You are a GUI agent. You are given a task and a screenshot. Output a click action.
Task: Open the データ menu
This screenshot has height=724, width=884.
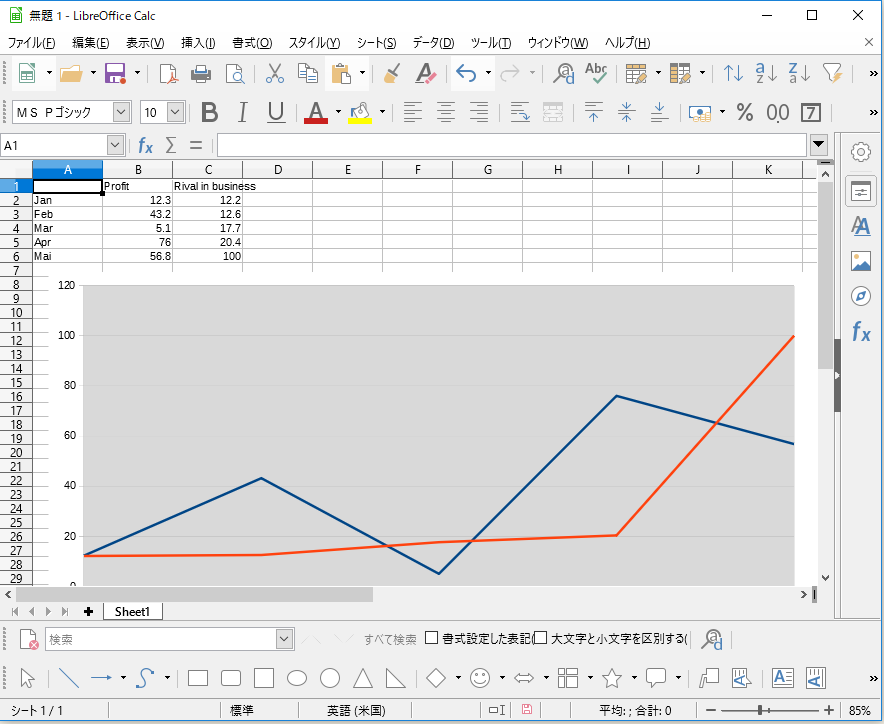[432, 43]
